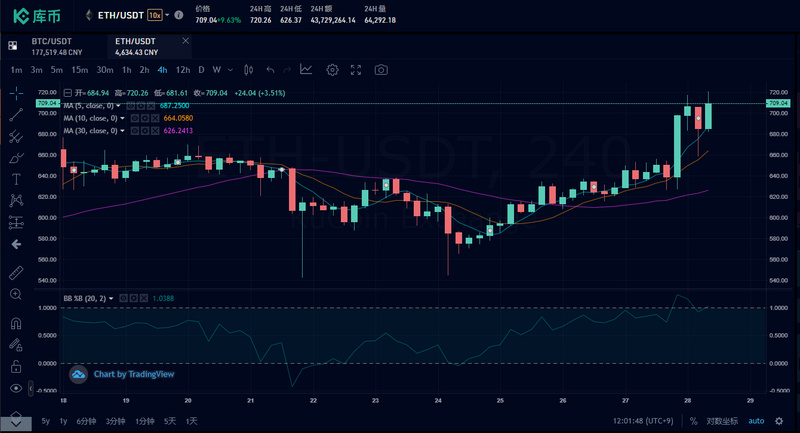Select the pattern drawing tool
Screen dimensions: 800x433
[x=16, y=200]
